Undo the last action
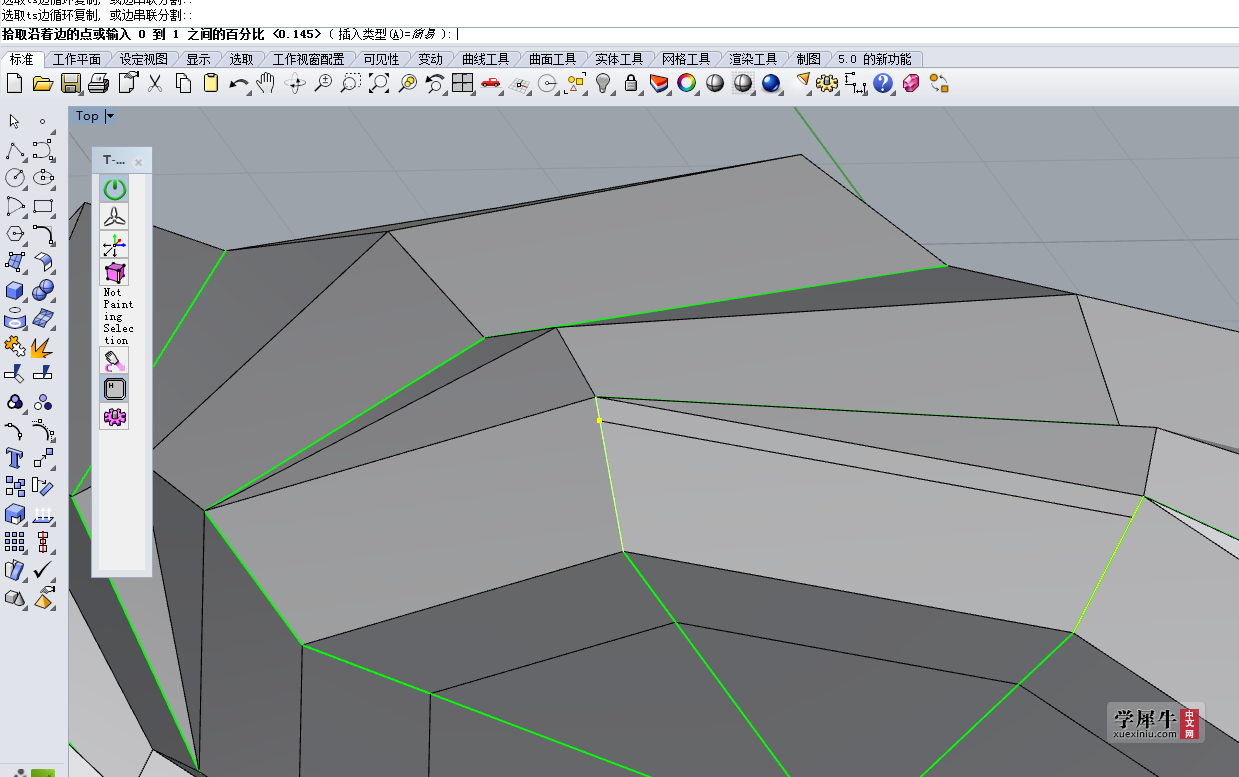The image size is (1239, 777). tap(239, 84)
